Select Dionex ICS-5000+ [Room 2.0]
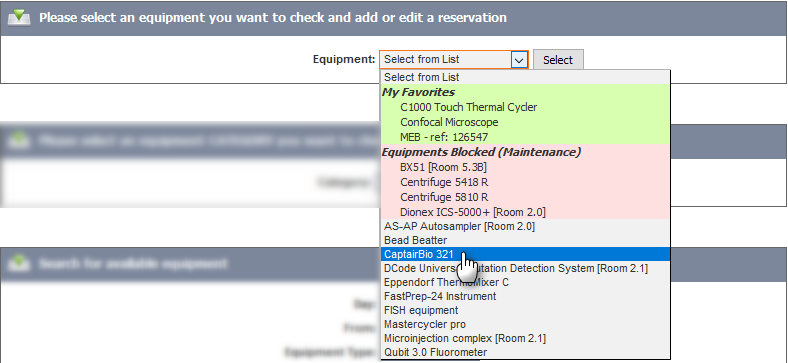The image size is (788, 363). click(525, 212)
